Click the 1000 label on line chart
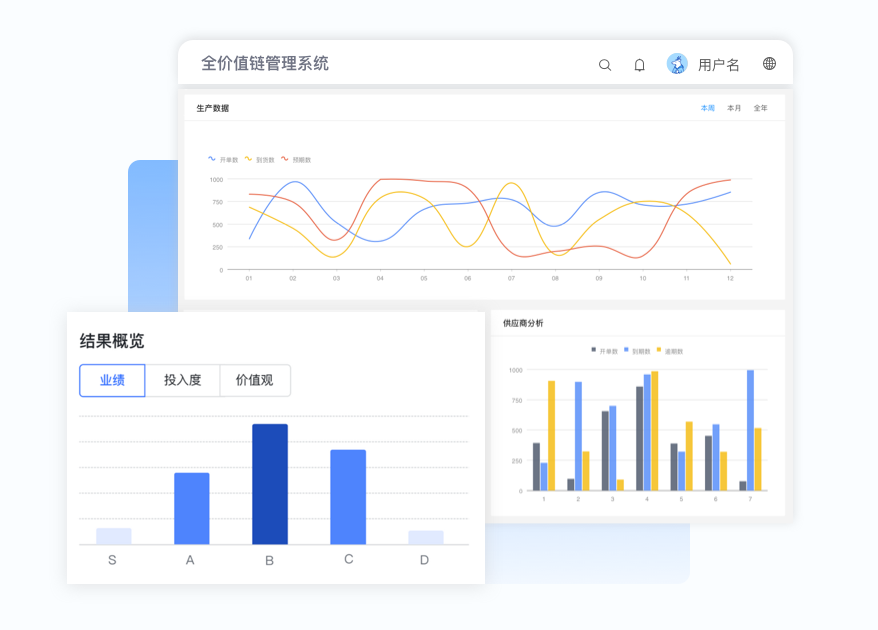 pos(216,180)
